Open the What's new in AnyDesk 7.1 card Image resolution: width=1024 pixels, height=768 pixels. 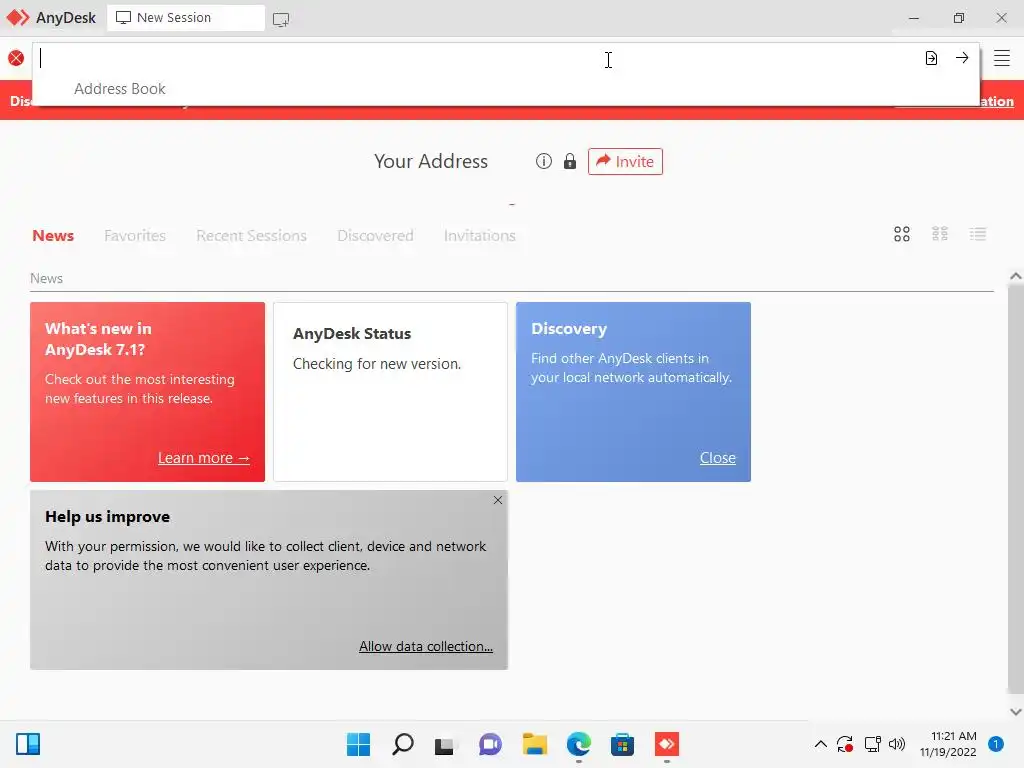[148, 392]
